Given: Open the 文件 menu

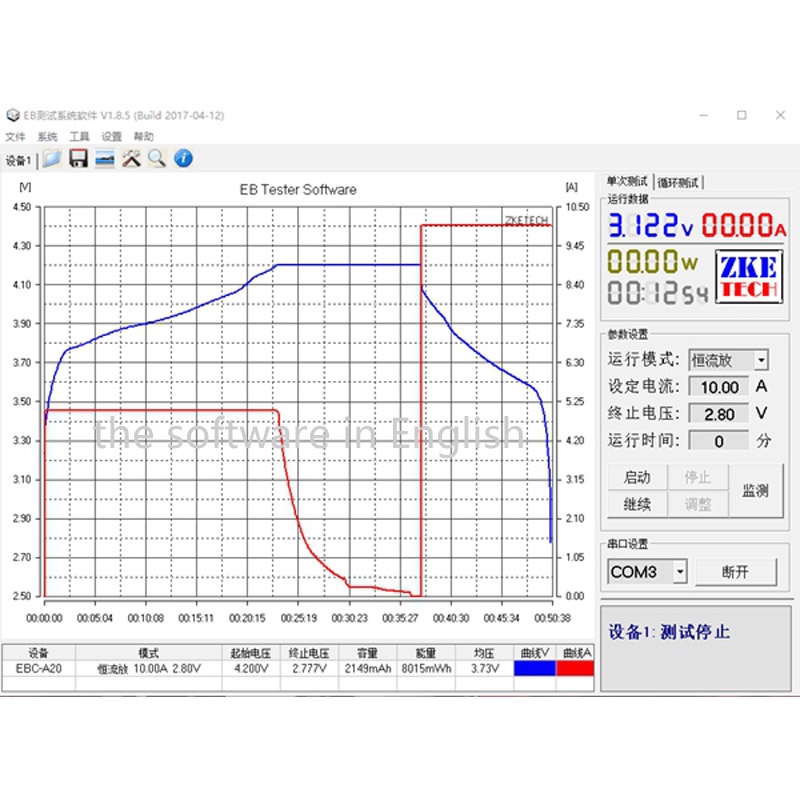Looking at the screenshot, I should [x=15, y=137].
